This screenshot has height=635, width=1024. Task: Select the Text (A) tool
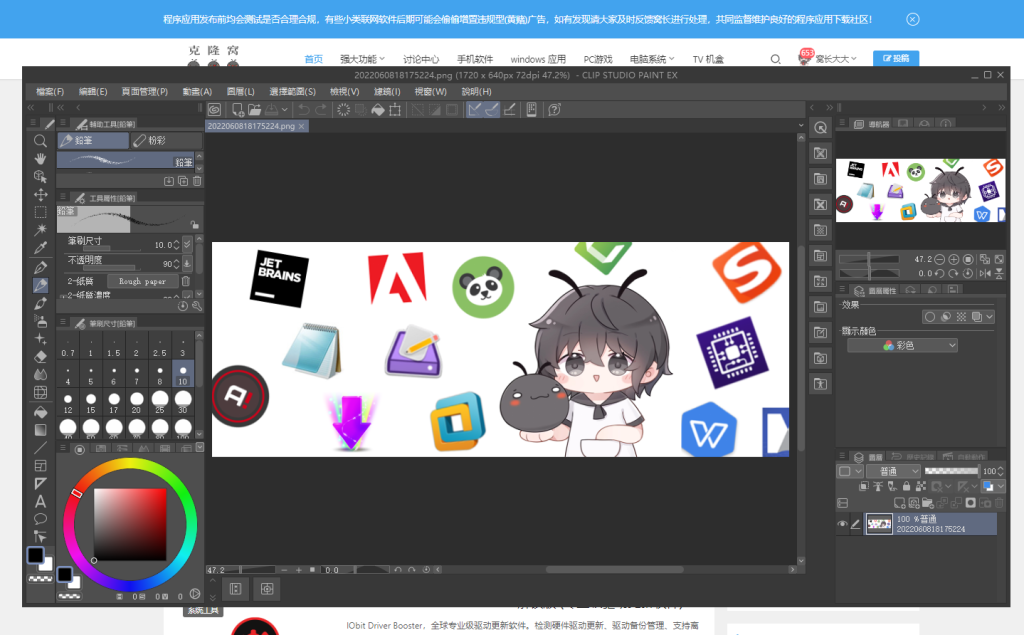[x=40, y=502]
